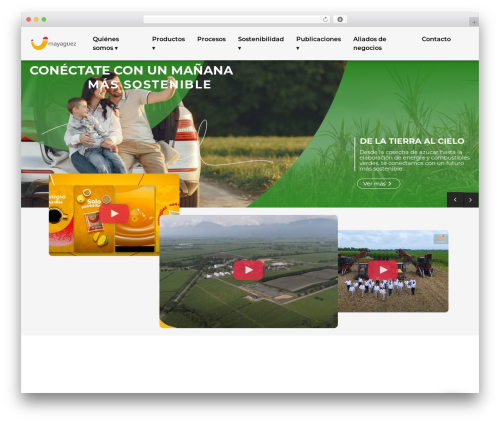Screen dimensions: 500x423
Task: Open a new browser tab with plus
Action: (x=474, y=22)
